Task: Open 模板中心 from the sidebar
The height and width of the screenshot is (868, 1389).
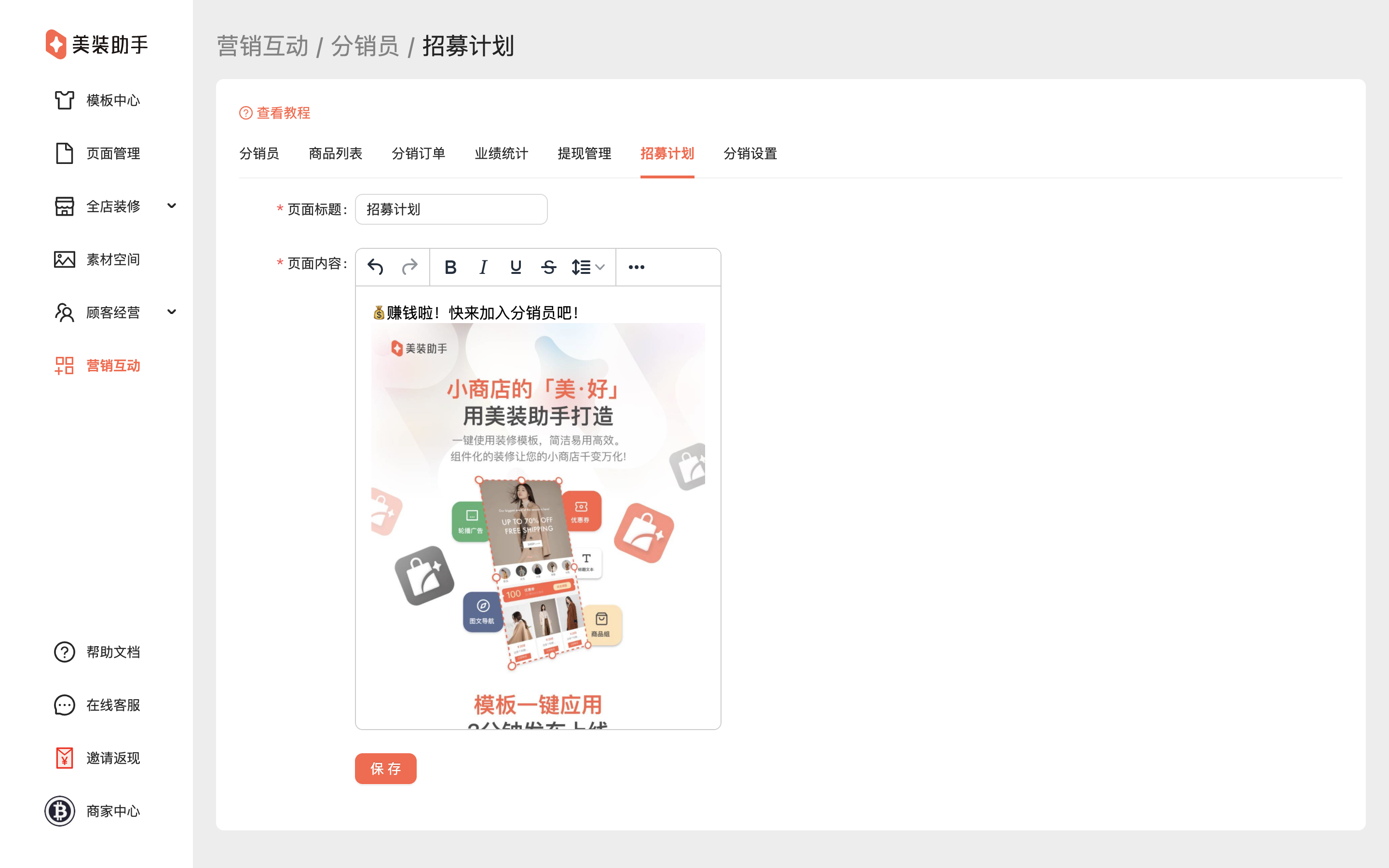Action: coord(113,100)
